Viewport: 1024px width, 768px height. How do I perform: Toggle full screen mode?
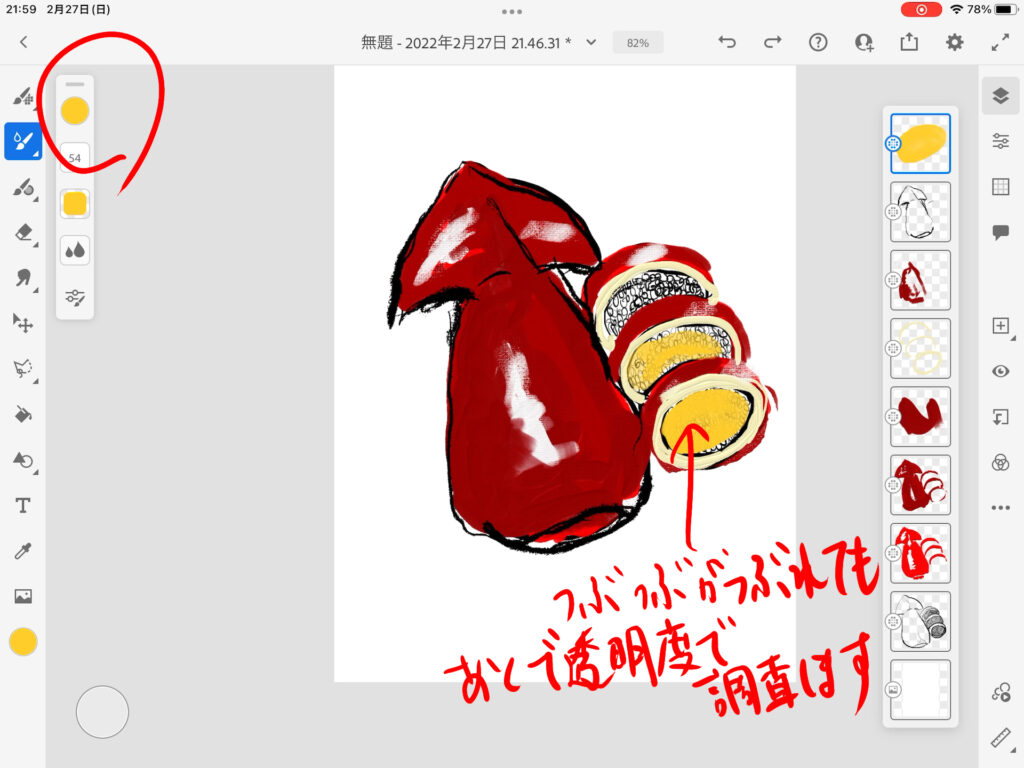[1000, 42]
